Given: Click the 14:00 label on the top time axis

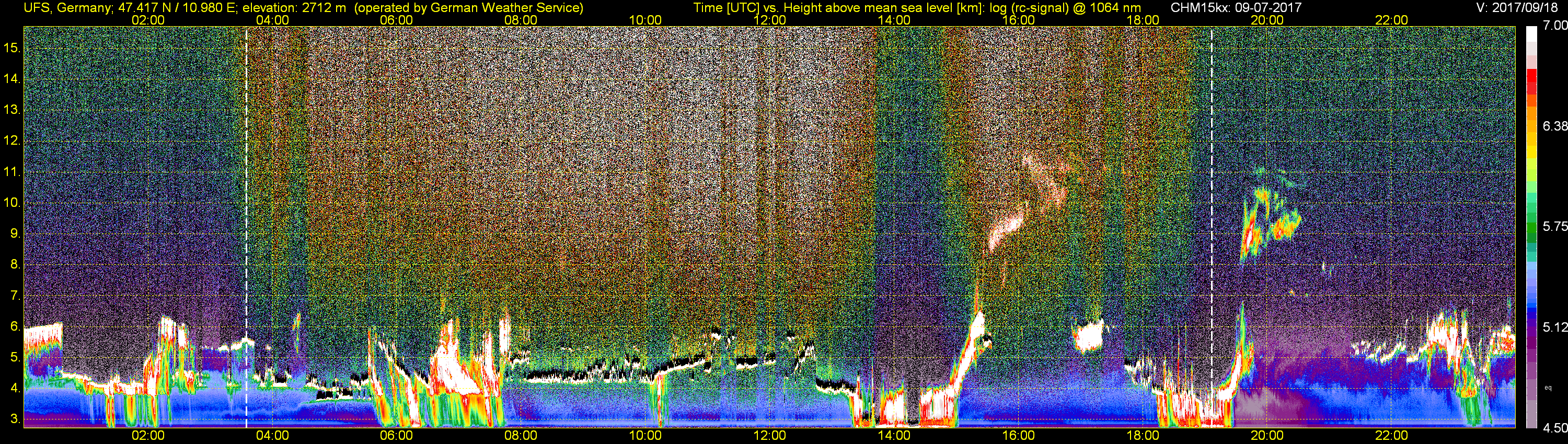Looking at the screenshot, I should (x=894, y=20).
